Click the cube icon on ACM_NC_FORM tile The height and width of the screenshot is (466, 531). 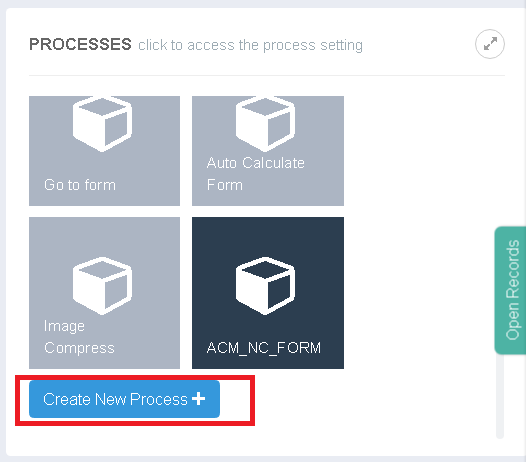(x=265, y=286)
